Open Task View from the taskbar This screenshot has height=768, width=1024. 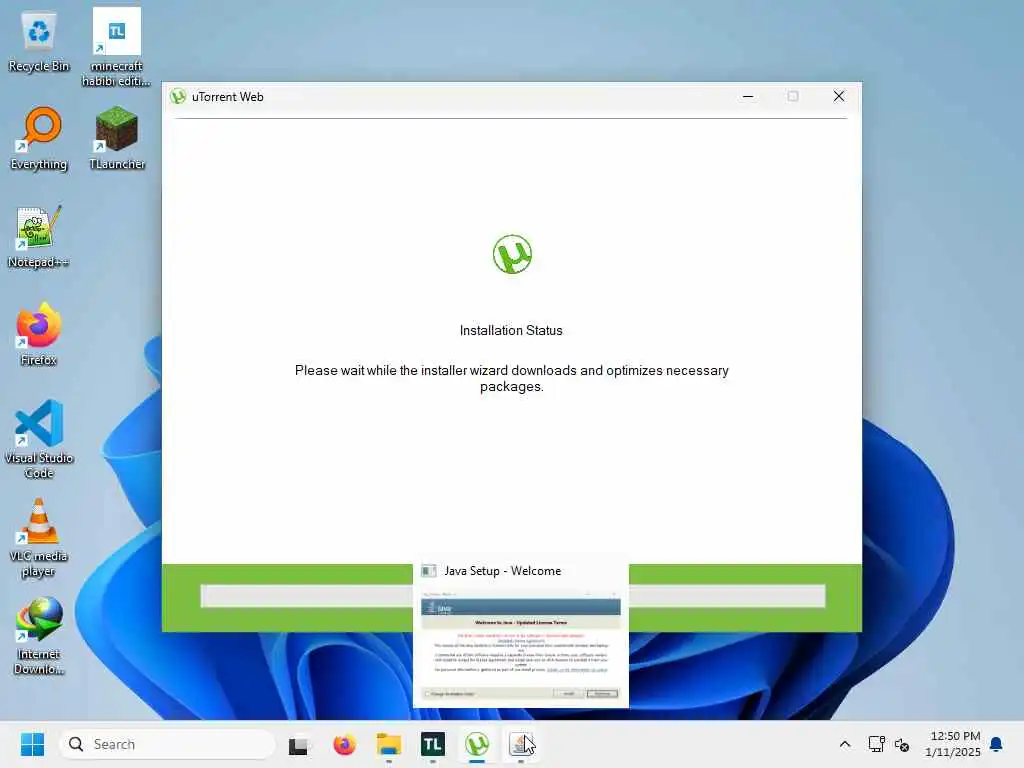tap(298, 744)
